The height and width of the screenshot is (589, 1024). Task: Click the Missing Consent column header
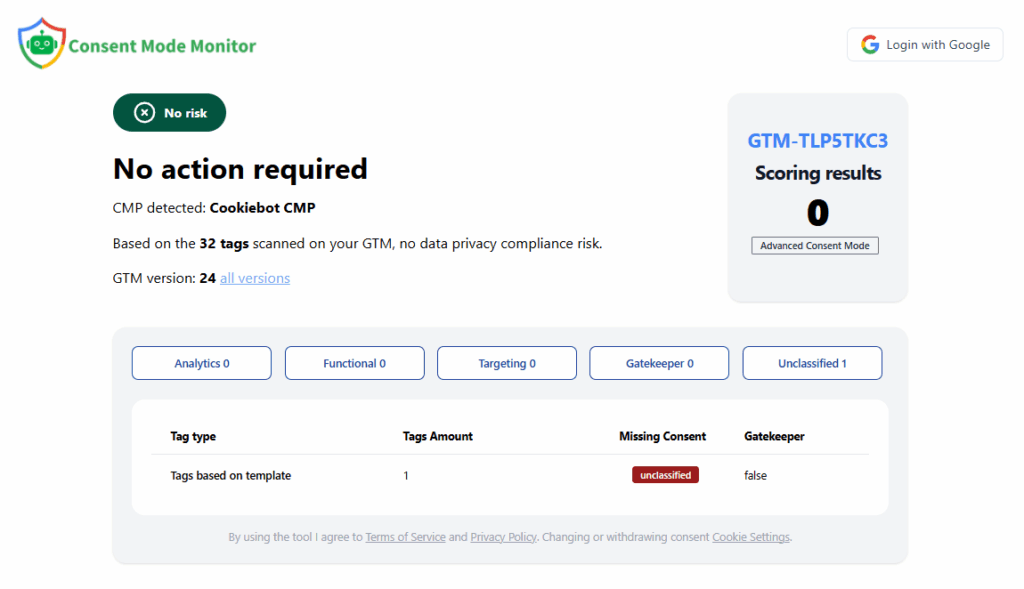click(662, 436)
